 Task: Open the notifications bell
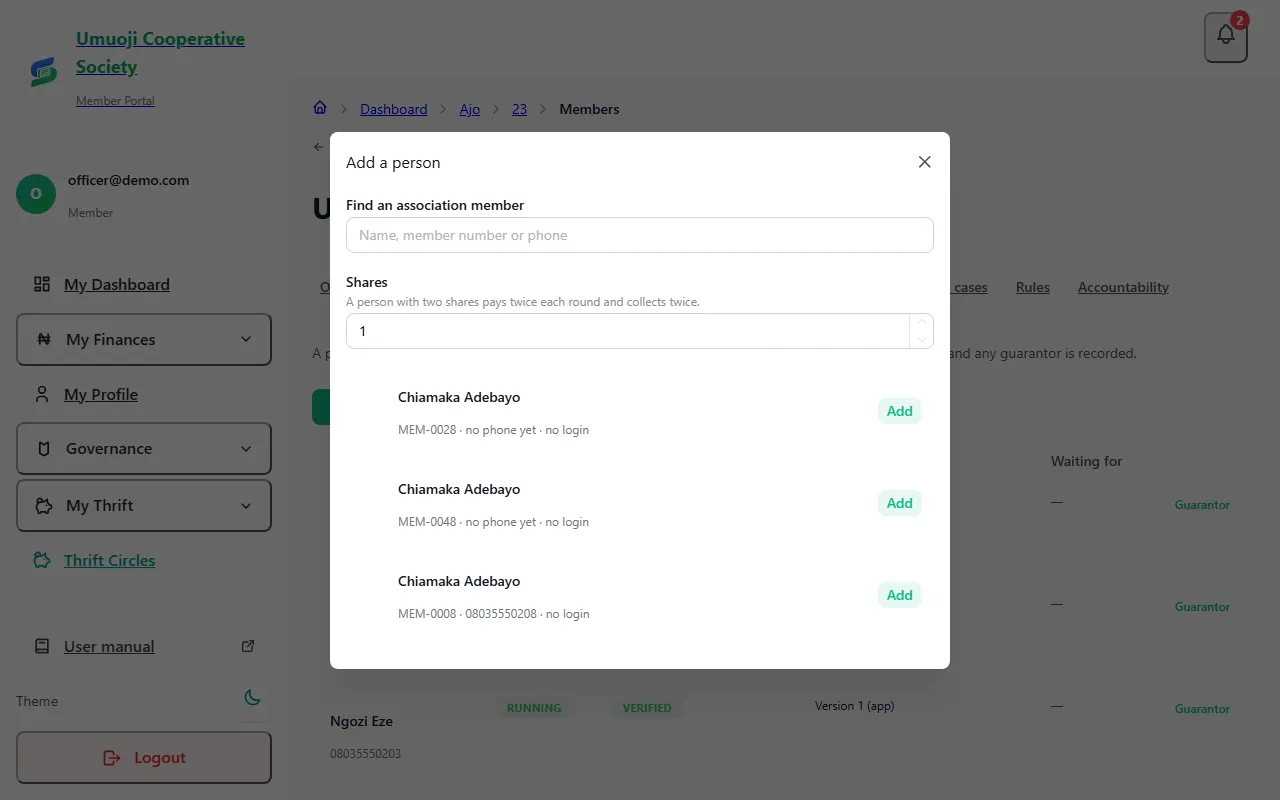(x=1226, y=38)
